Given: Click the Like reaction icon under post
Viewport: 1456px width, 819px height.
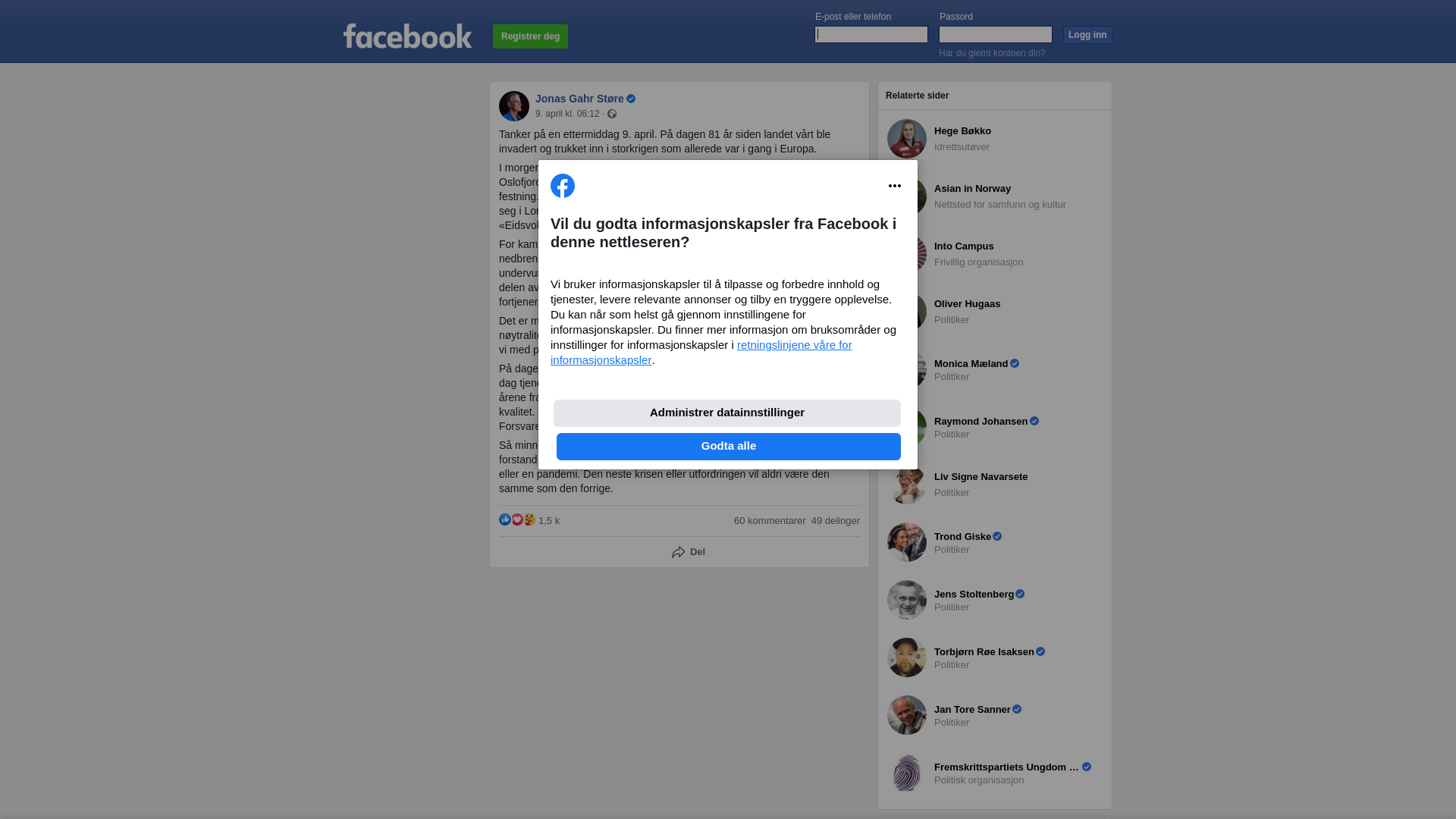Looking at the screenshot, I should tap(505, 519).
